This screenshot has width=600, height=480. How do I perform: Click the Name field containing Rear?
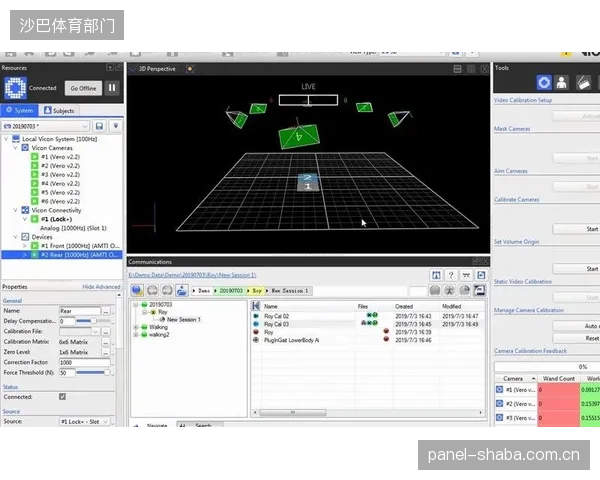80,311
